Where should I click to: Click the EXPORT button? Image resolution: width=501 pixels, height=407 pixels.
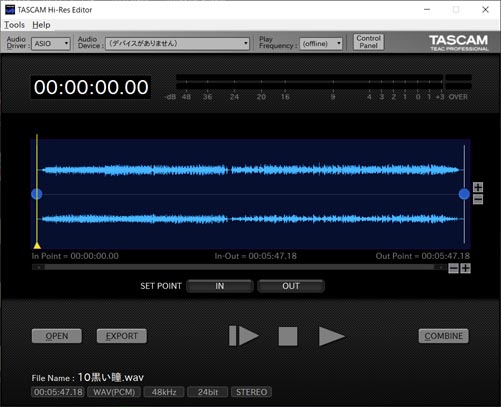click(122, 336)
